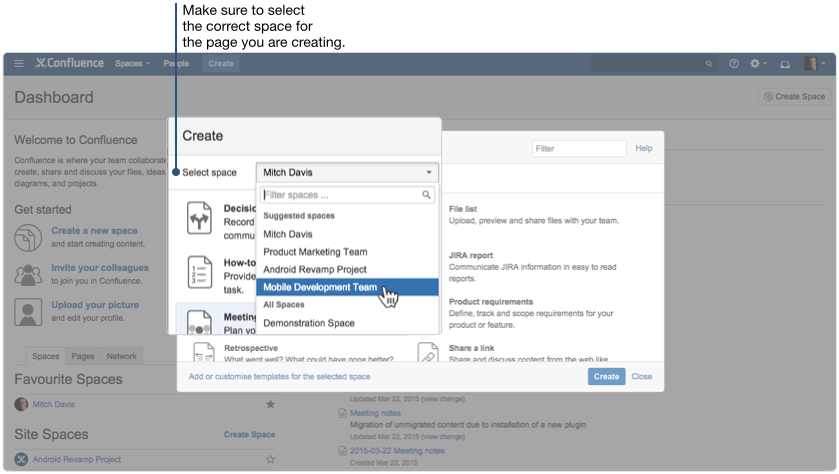Open the Spaces dropdown menu
Screen dimensions: 839x474
tap(132, 64)
